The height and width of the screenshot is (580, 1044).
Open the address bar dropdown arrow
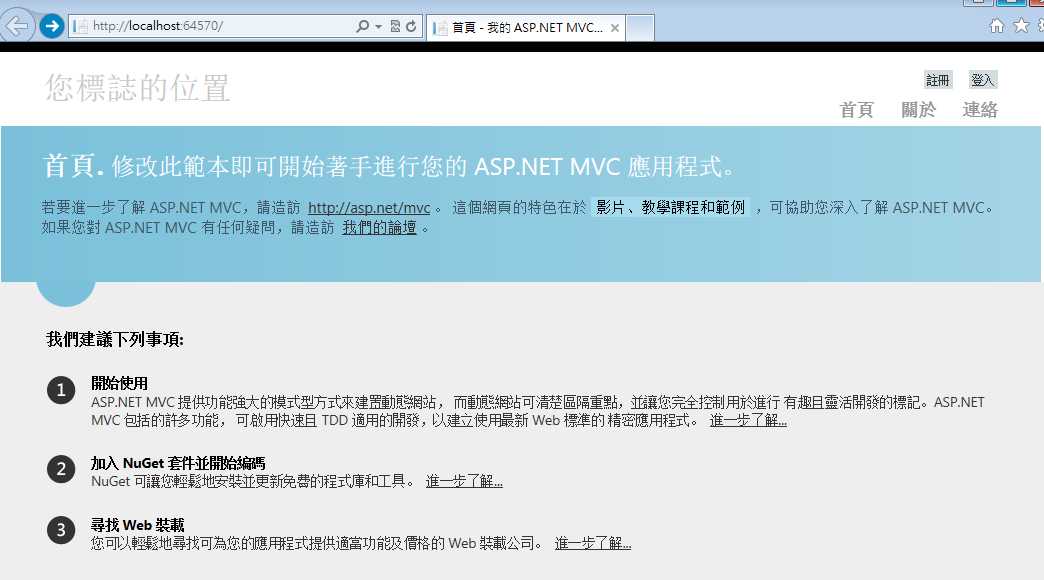[x=378, y=27]
